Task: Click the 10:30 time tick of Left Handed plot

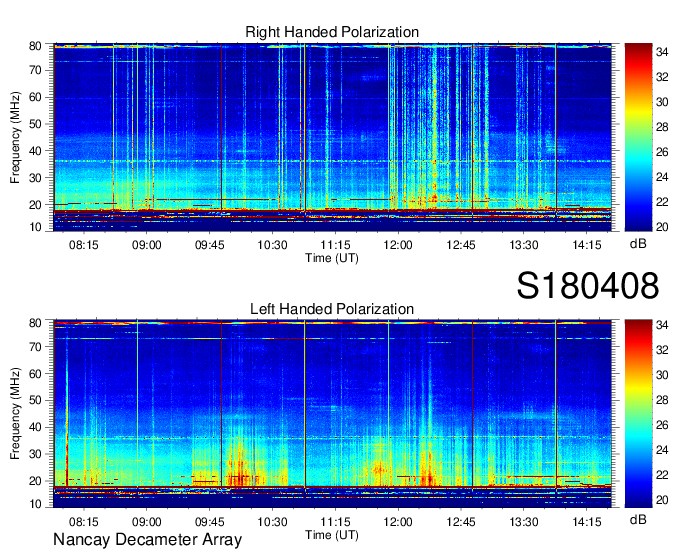Action: coord(272,522)
